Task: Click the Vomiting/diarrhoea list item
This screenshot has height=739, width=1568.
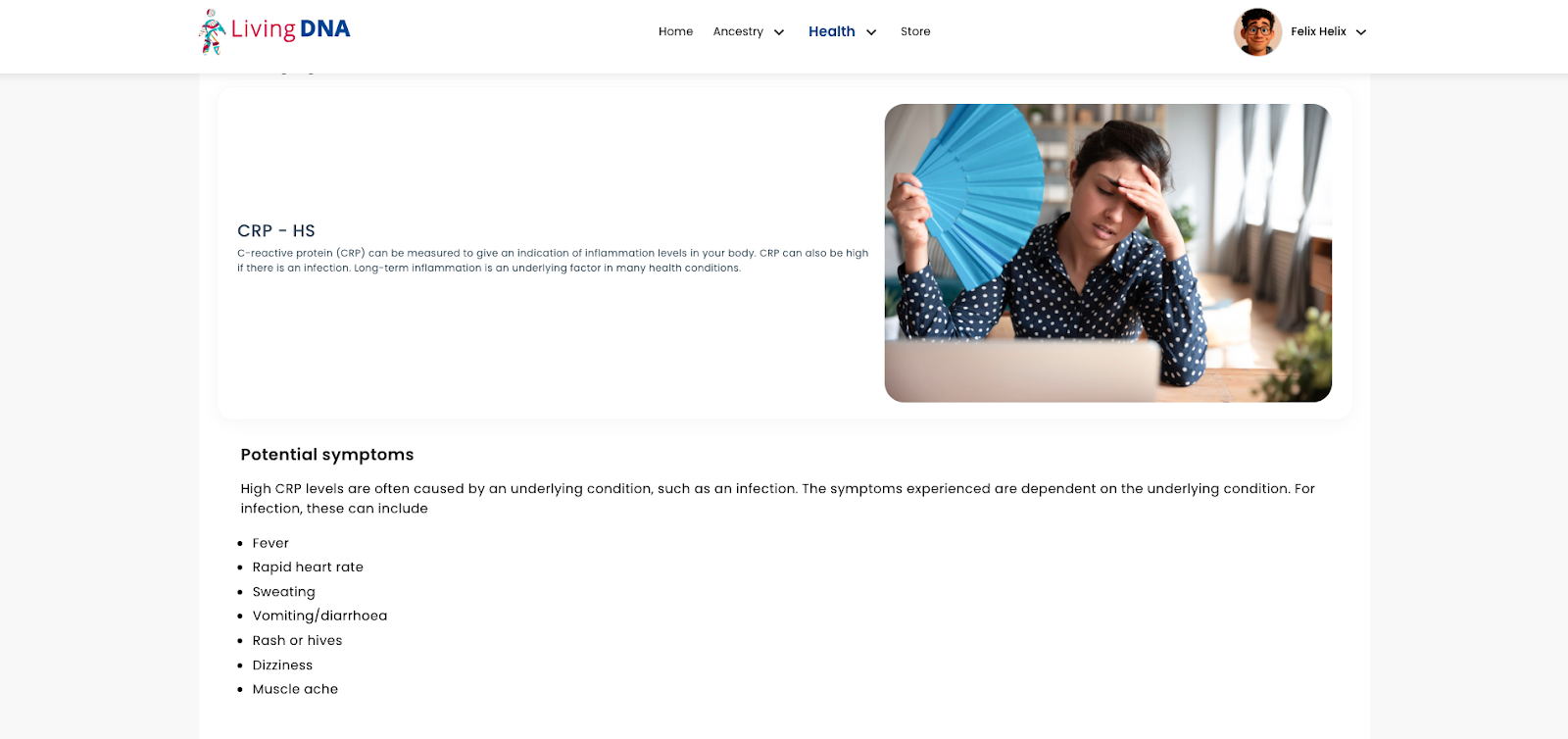Action: 319,616
